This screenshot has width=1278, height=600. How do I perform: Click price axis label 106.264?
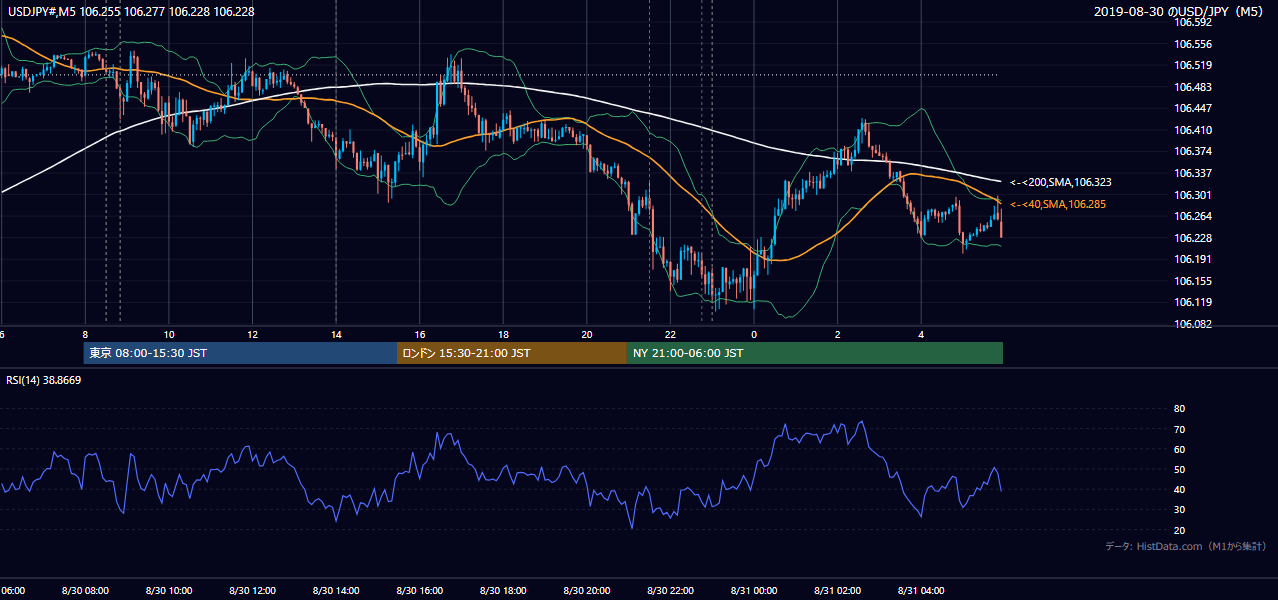tap(1193, 216)
